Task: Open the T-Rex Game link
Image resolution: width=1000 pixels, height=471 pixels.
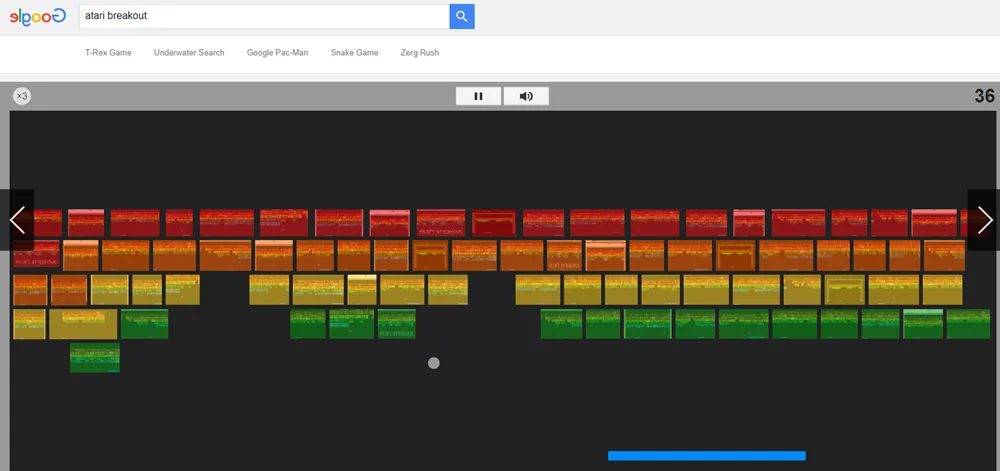Action: coord(108,53)
